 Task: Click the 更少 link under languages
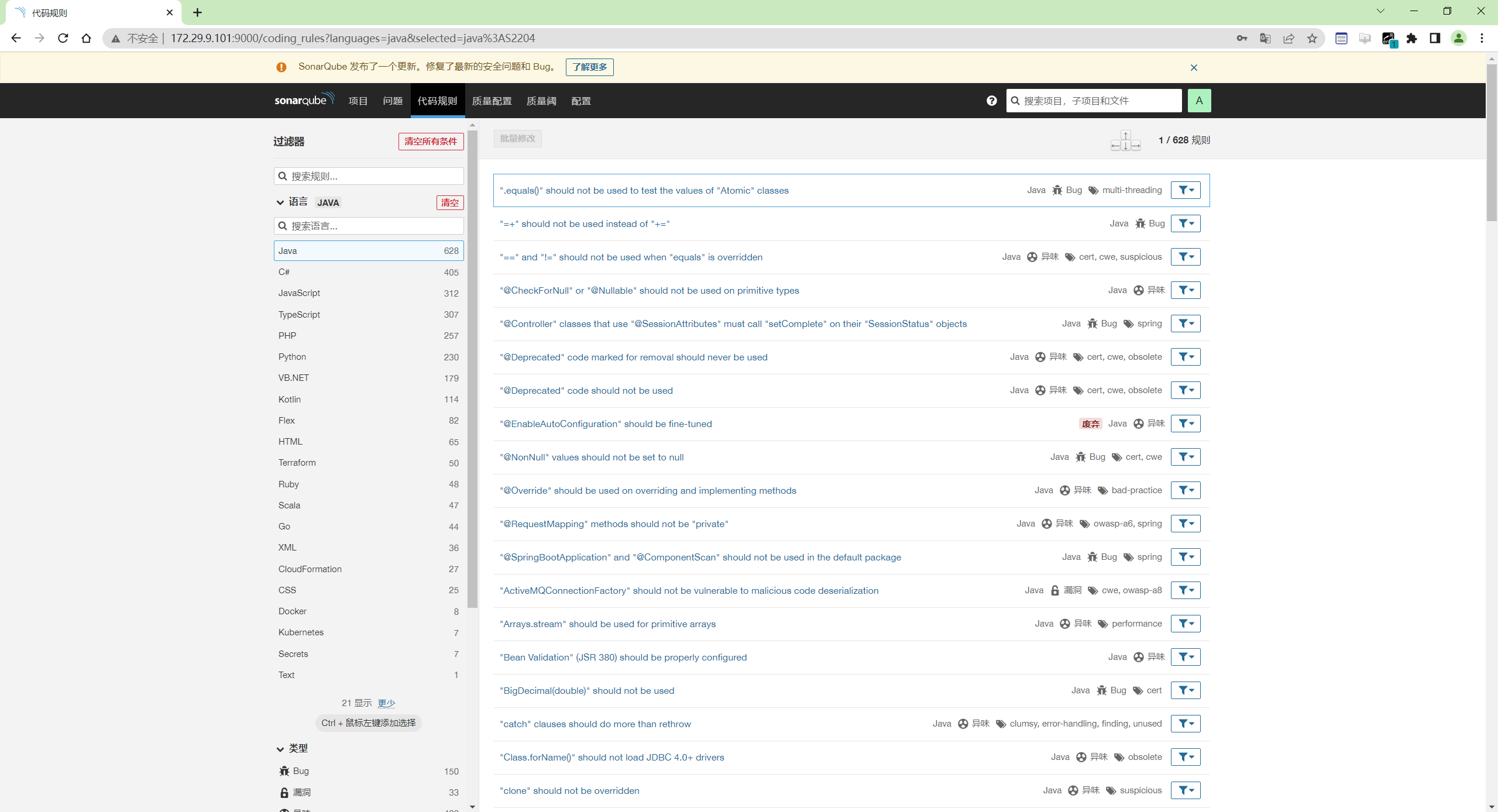click(x=386, y=703)
